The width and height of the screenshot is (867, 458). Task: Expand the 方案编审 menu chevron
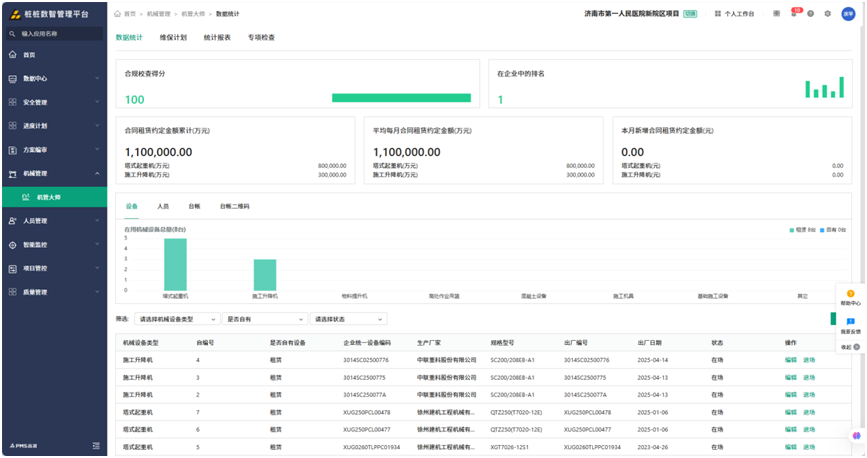(x=97, y=149)
